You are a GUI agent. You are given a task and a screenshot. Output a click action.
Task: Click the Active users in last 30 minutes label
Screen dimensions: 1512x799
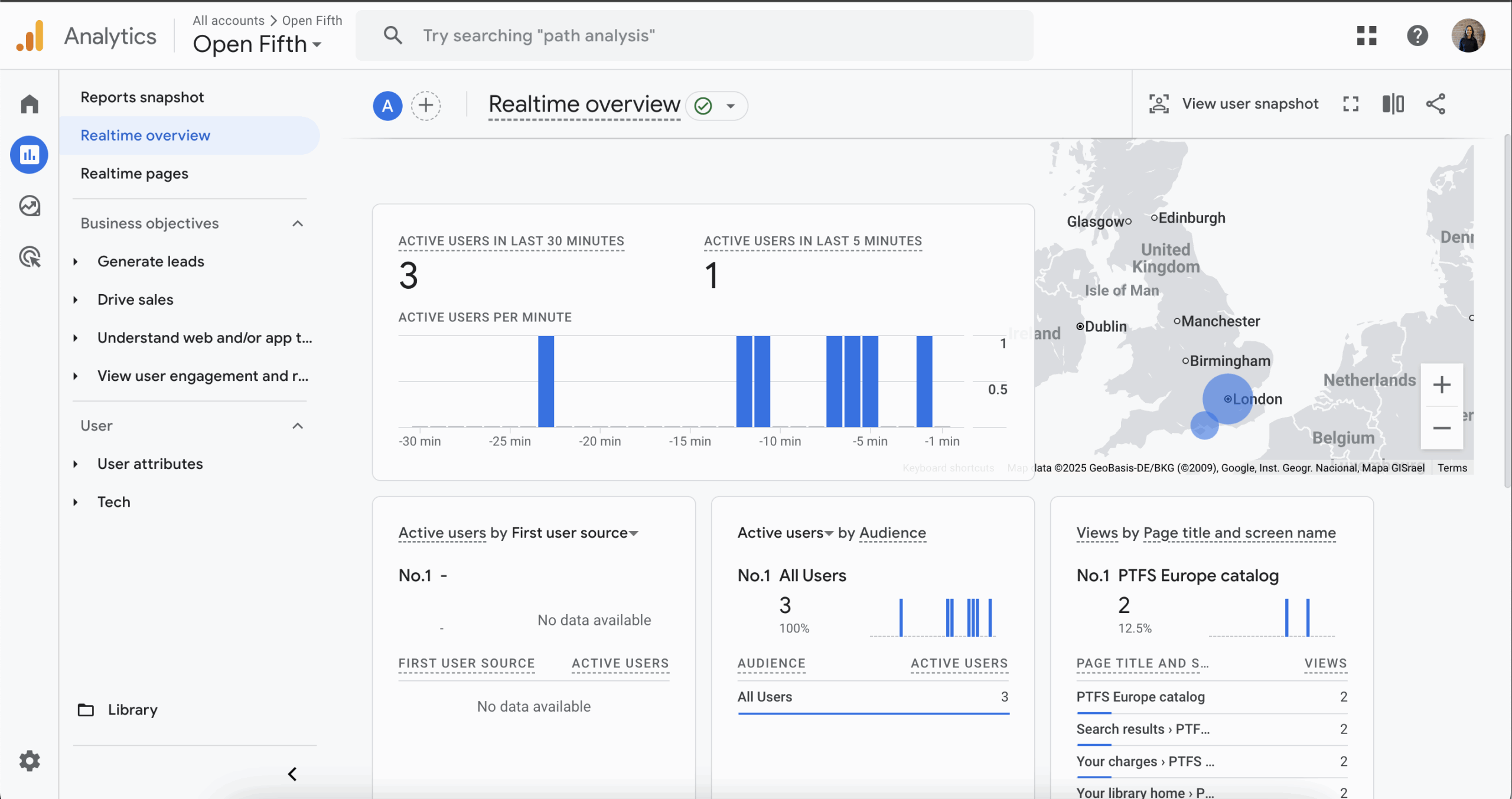511,241
